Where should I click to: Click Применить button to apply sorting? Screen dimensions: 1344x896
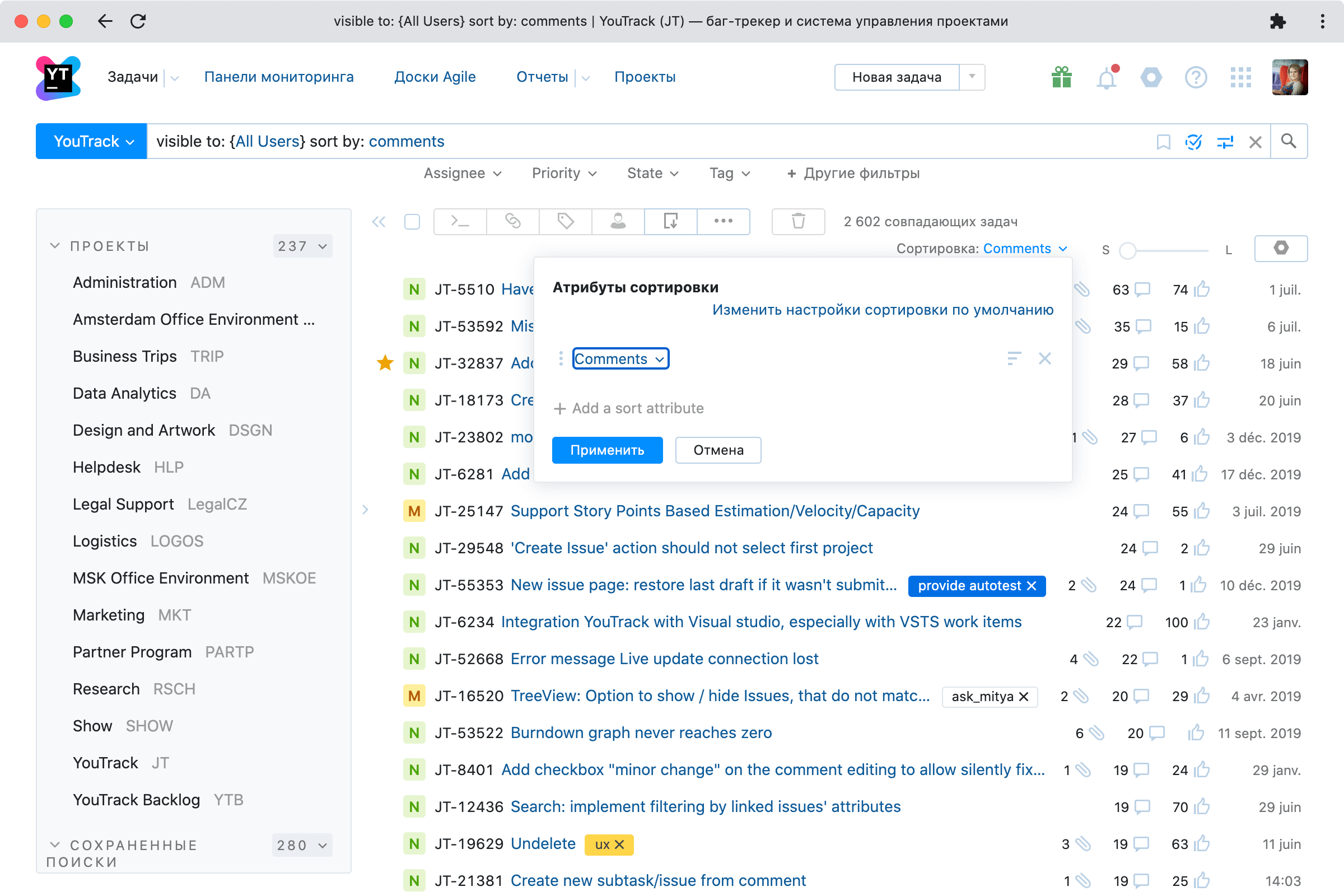click(x=608, y=450)
